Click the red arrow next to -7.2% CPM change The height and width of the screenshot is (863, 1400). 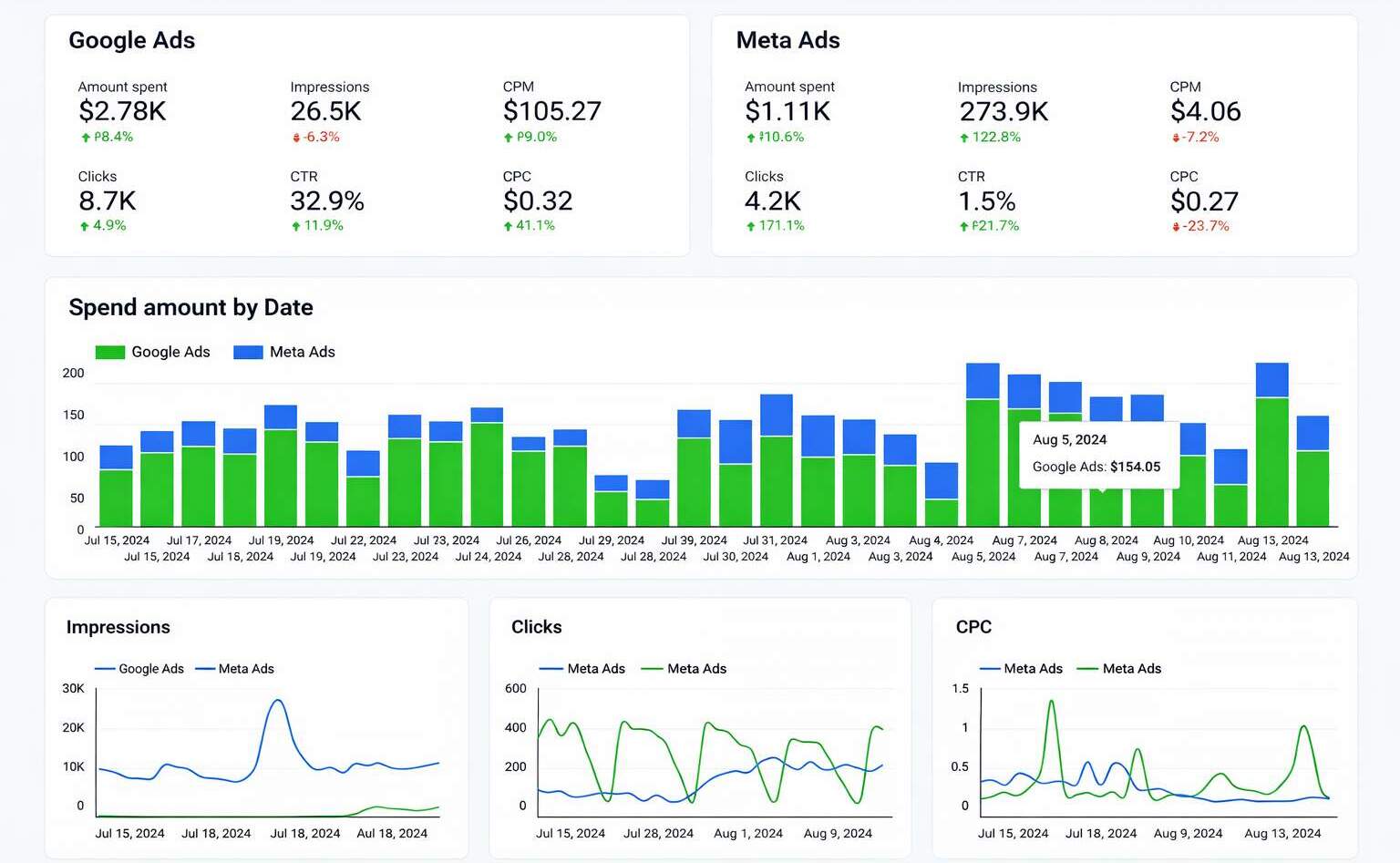pos(1175,137)
